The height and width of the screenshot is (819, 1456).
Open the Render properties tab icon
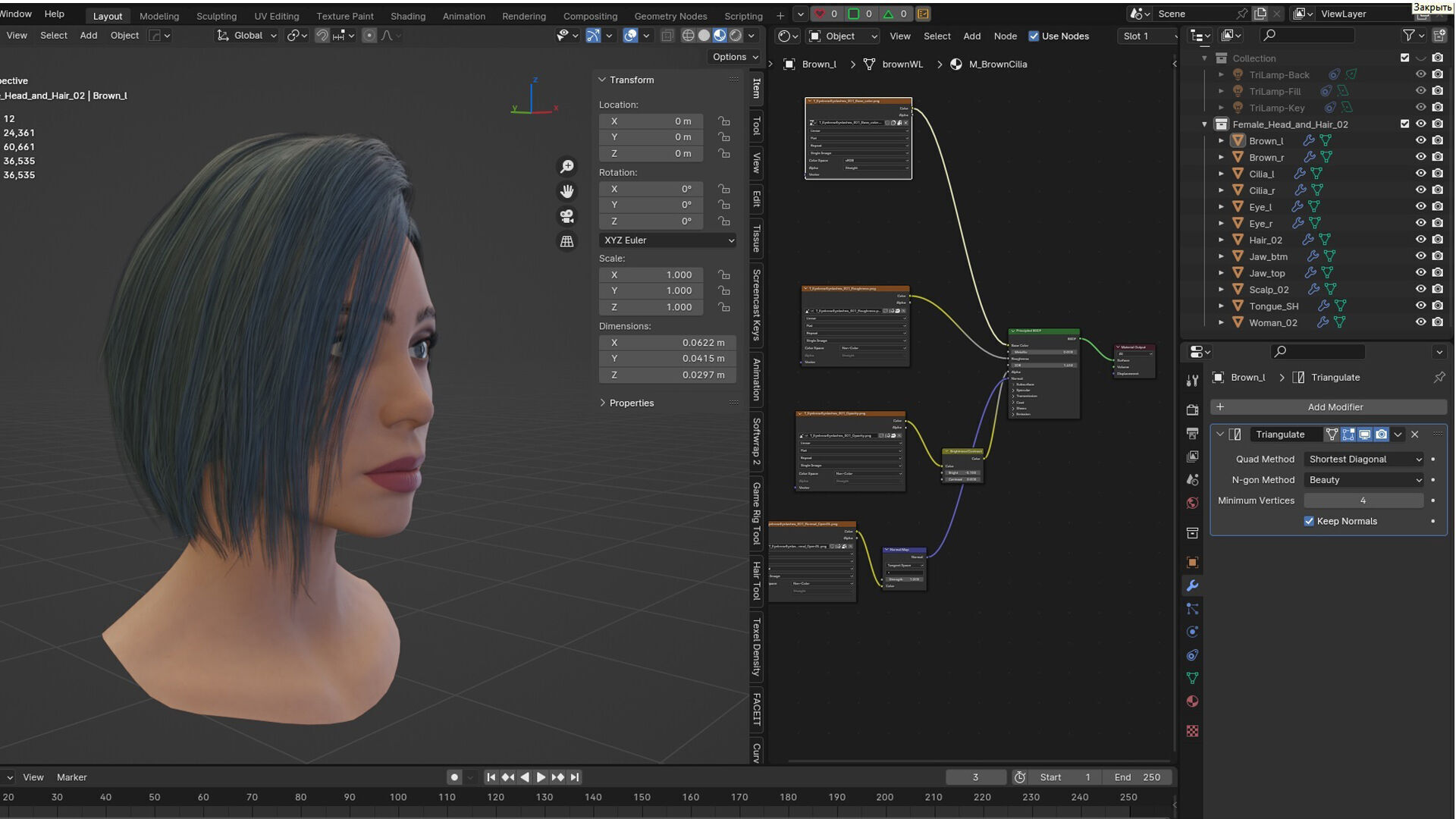point(1192,409)
